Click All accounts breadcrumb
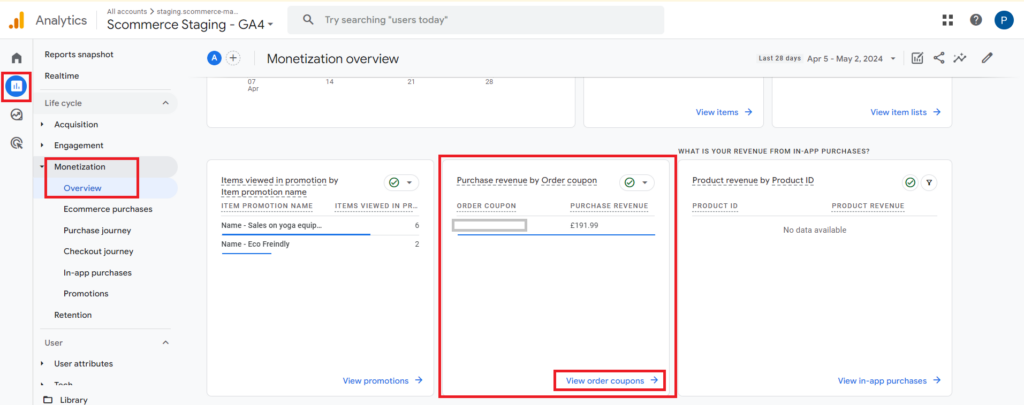 (127, 11)
